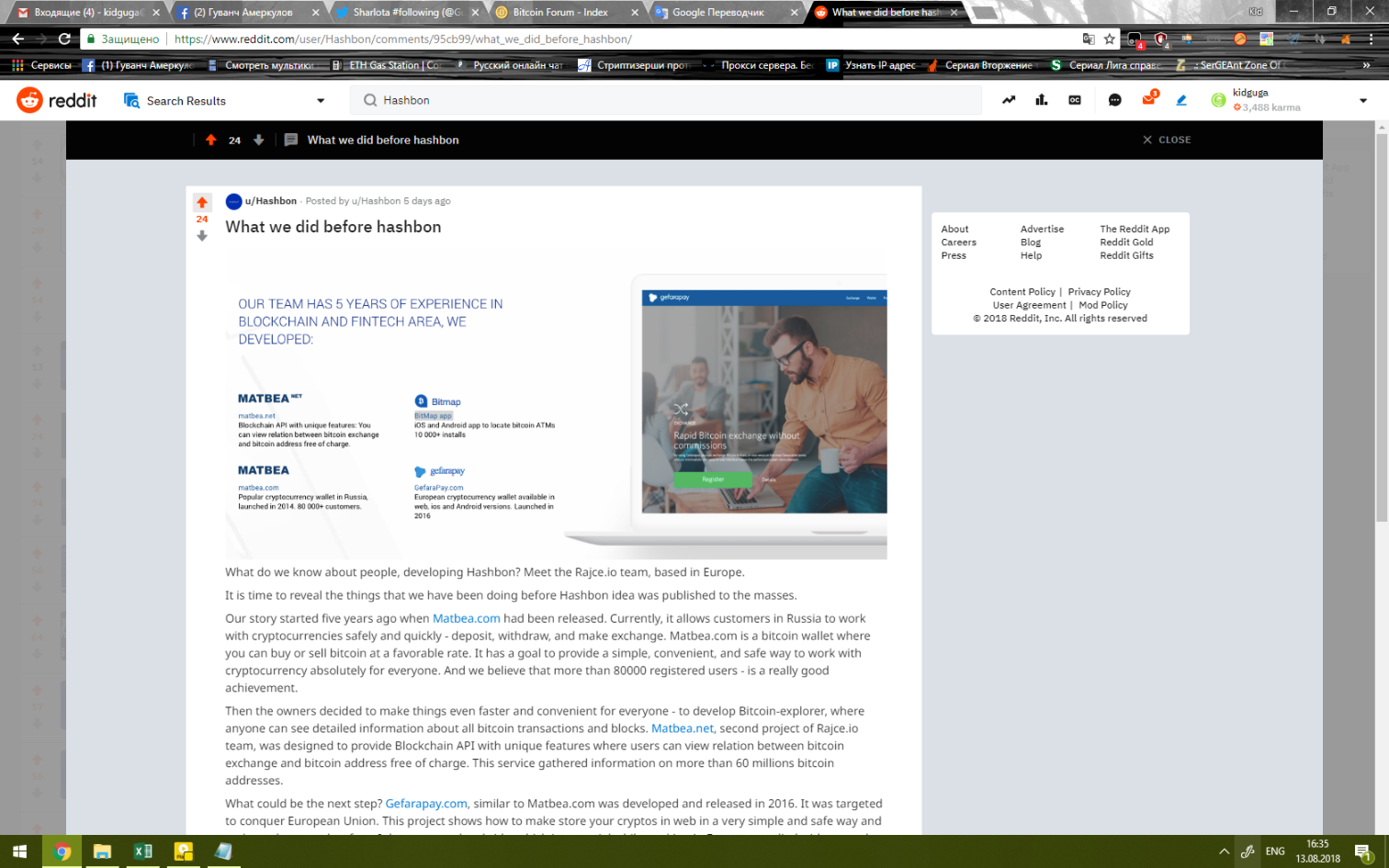Open the Privacy Policy link
This screenshot has height=868, width=1389.
coord(1099,292)
